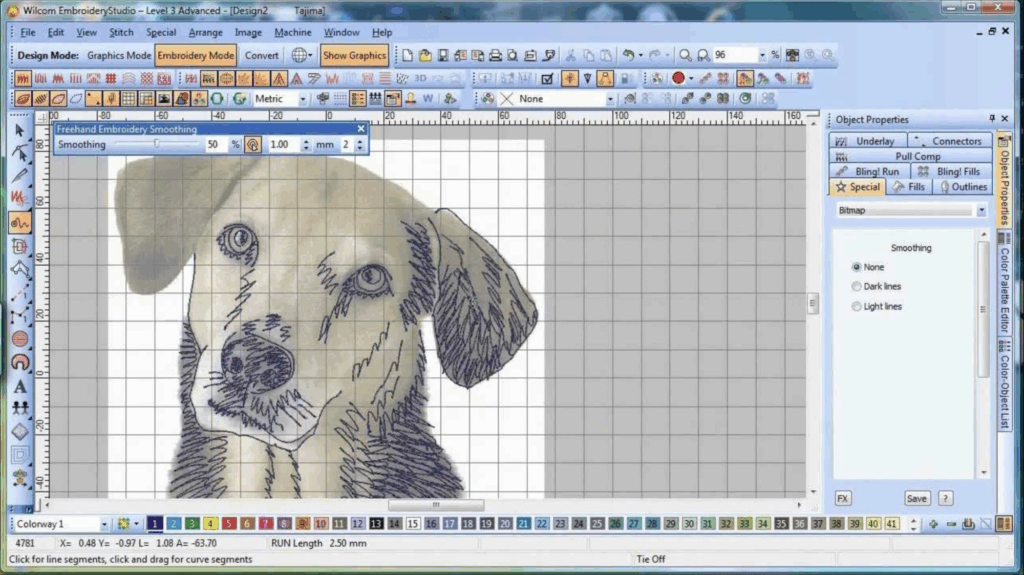This screenshot has height=575, width=1024.
Task: Open the Bitmap dropdown in Object Properties
Action: click(x=981, y=210)
